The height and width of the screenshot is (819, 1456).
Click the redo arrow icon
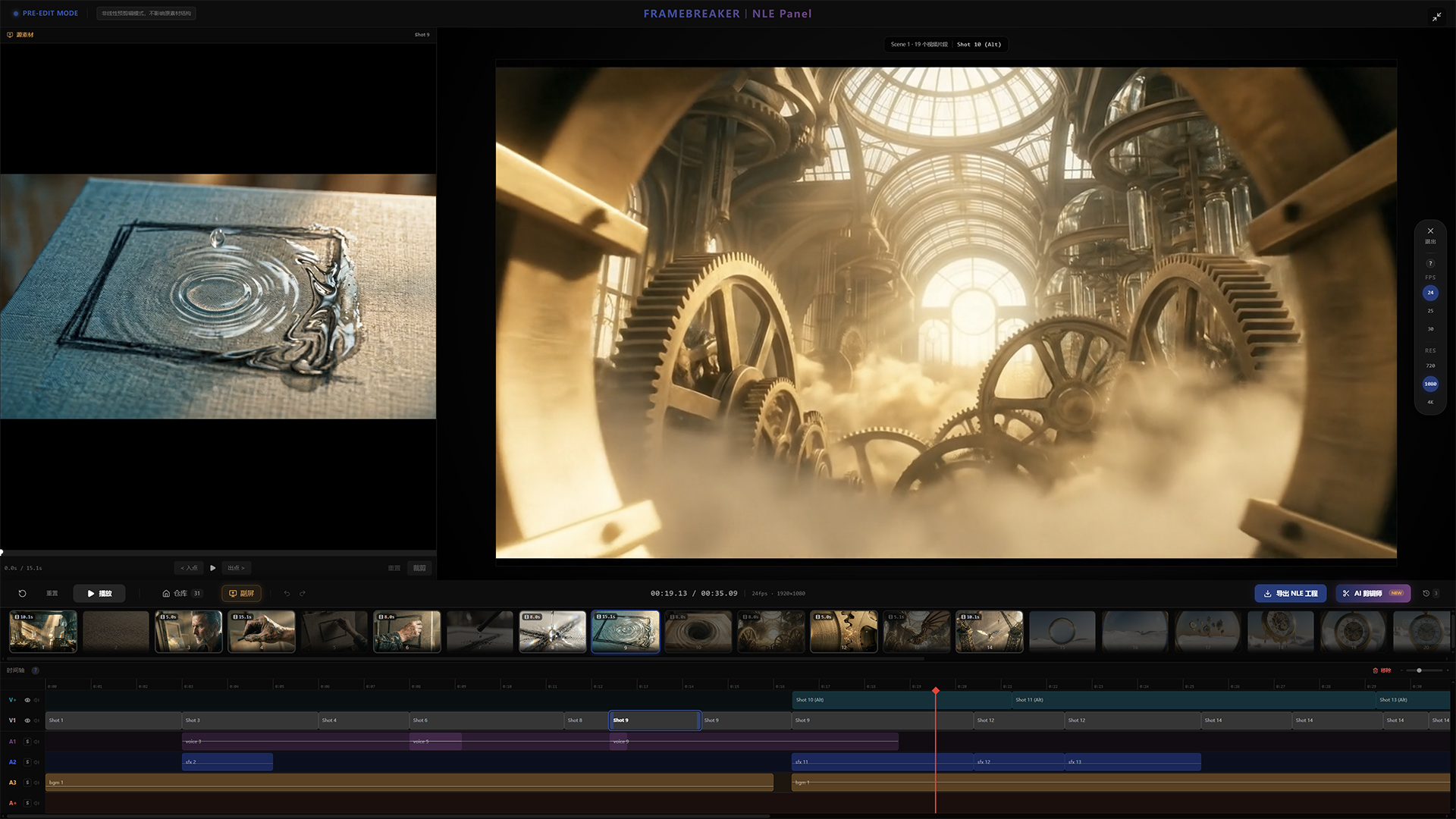click(x=303, y=594)
